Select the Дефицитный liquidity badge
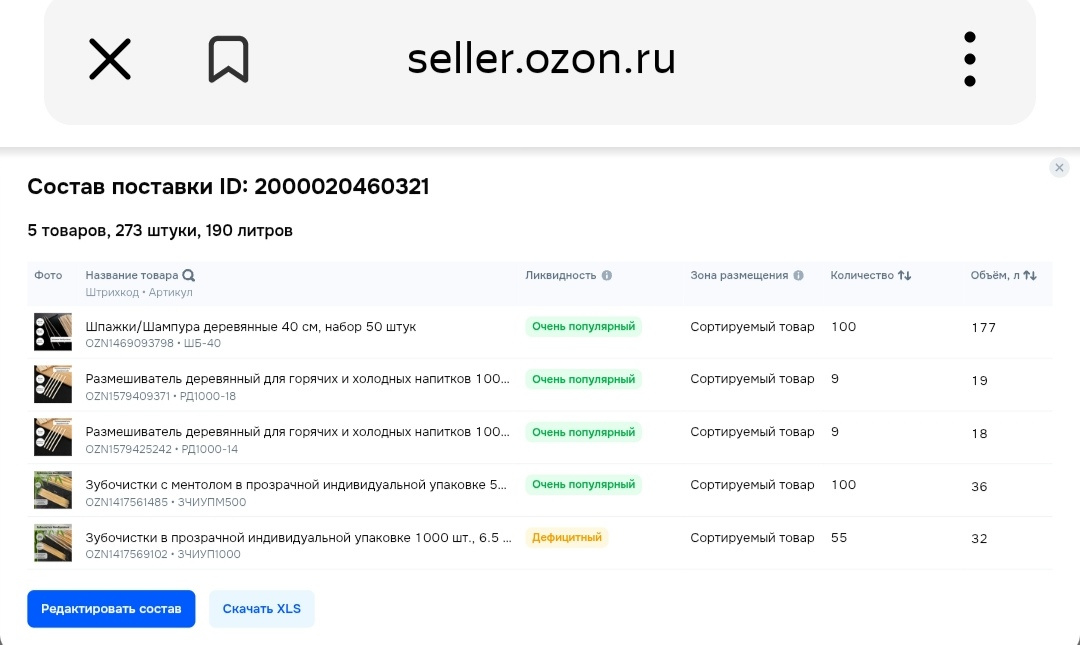 point(567,538)
